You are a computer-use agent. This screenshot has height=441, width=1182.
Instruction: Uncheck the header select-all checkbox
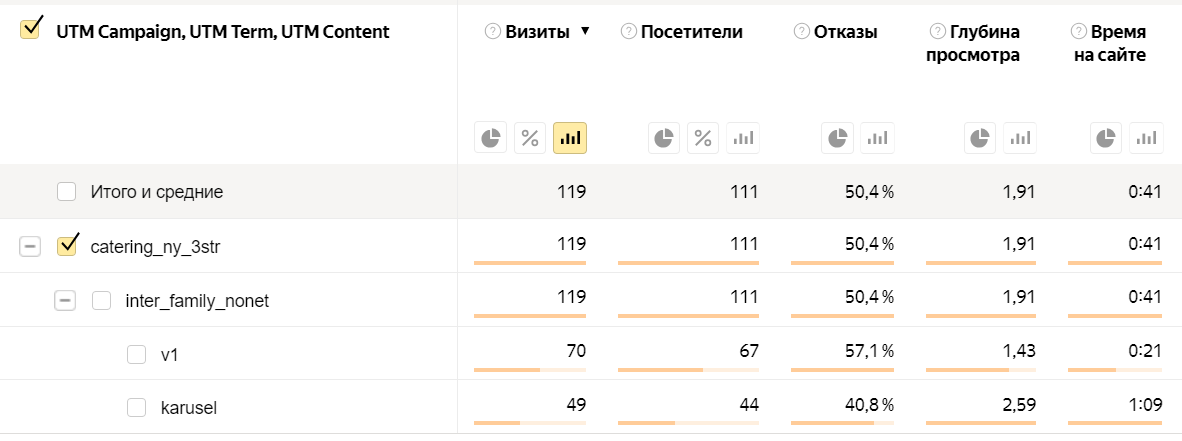click(x=30, y=29)
